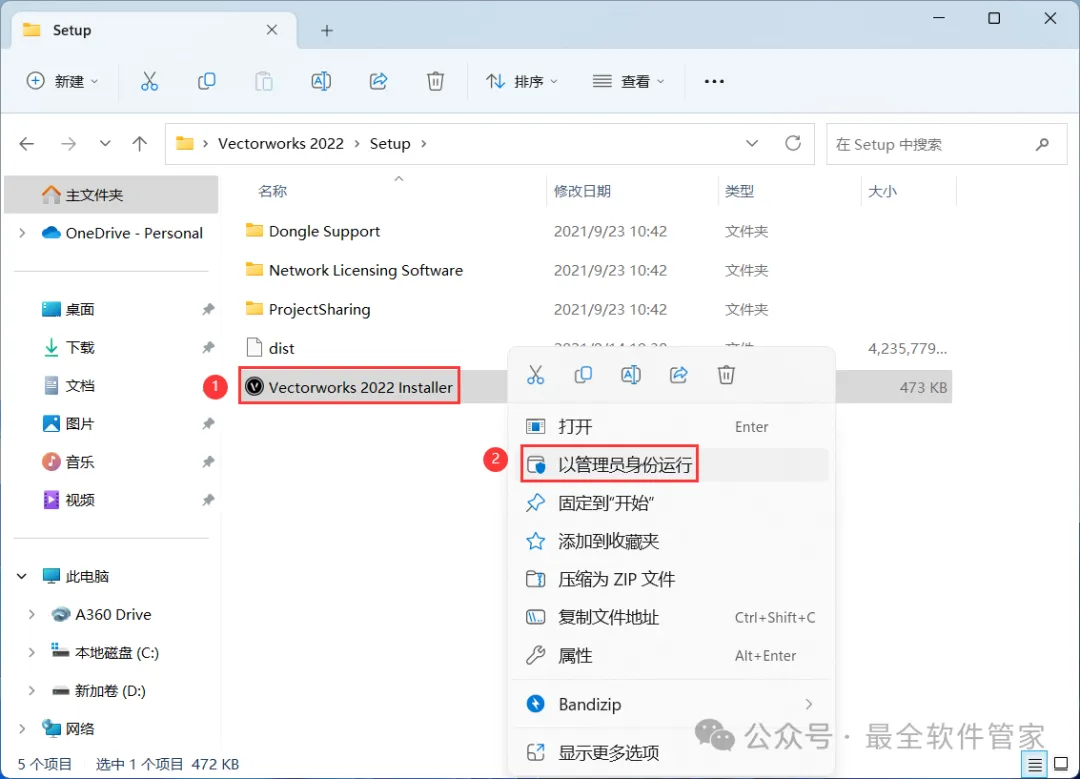Unpin the 下载 quick access item
1080x779 pixels.
pyautogui.click(x=208, y=347)
